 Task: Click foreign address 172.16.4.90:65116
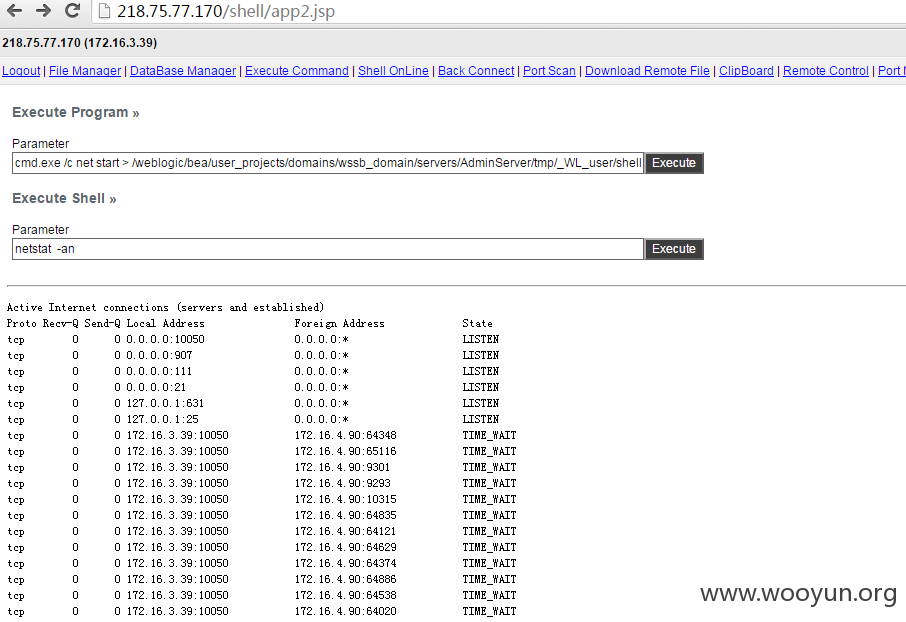[x=346, y=451]
